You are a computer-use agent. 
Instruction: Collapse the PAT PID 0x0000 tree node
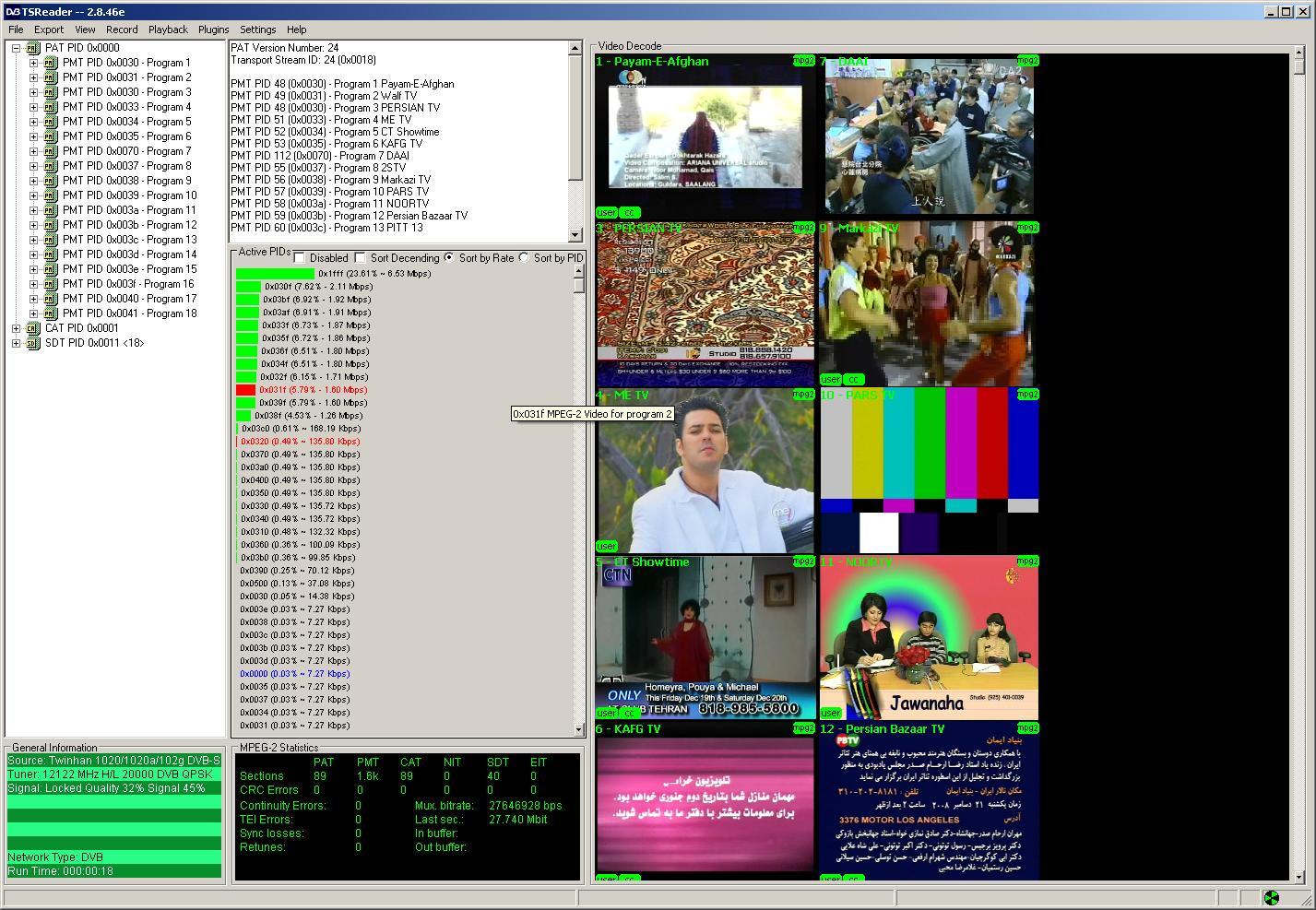click(16, 48)
